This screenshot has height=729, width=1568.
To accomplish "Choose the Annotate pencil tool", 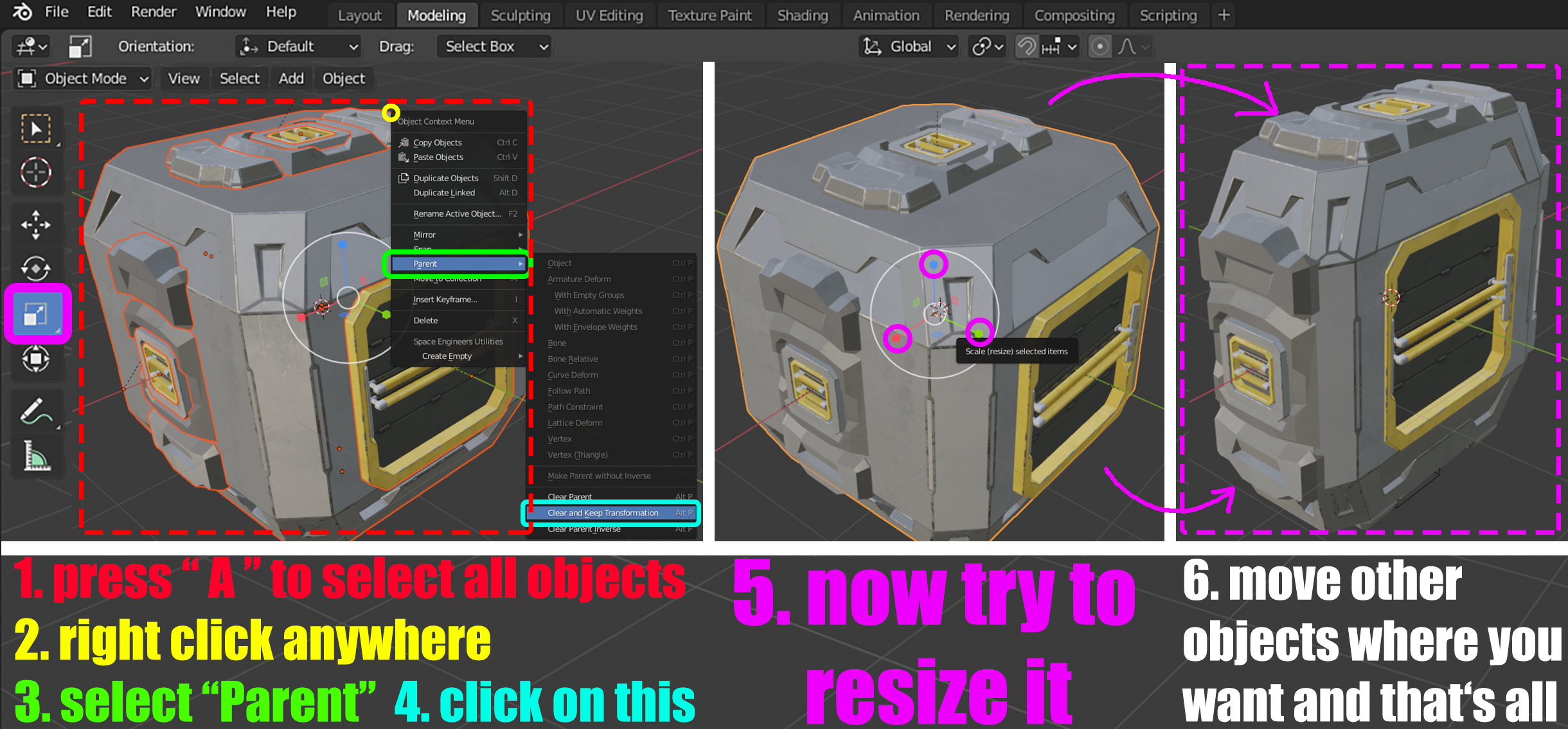I will coord(36,412).
